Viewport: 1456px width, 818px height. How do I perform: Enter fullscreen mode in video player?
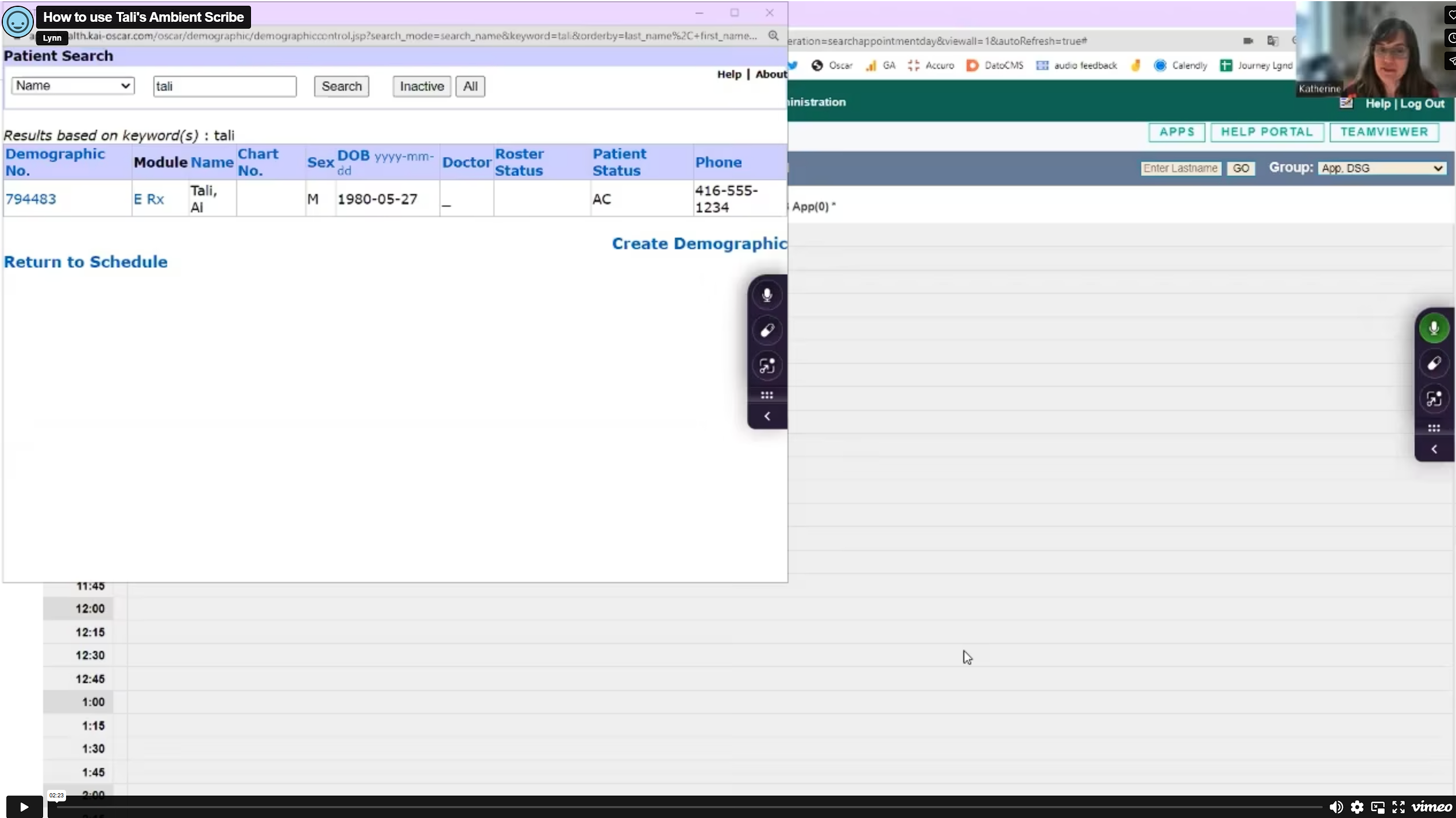point(1399,807)
